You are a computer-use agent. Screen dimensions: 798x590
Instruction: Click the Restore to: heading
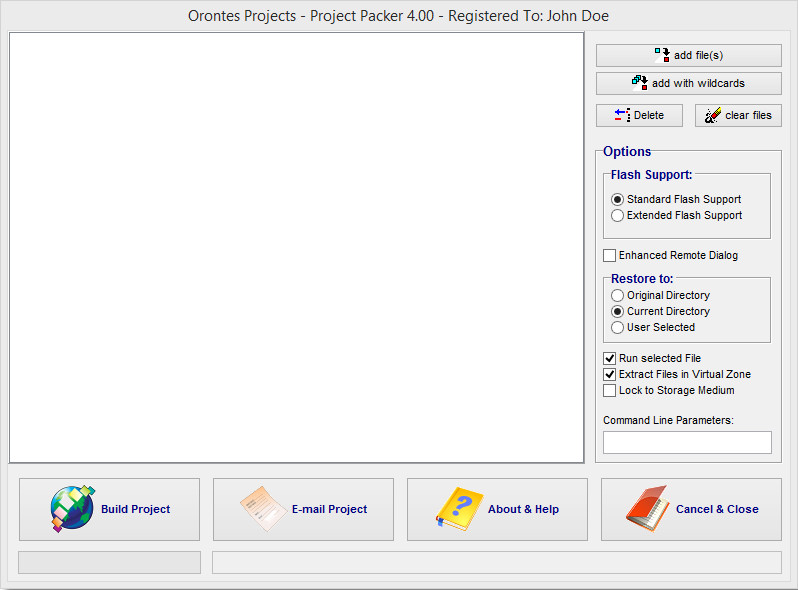[642, 279]
